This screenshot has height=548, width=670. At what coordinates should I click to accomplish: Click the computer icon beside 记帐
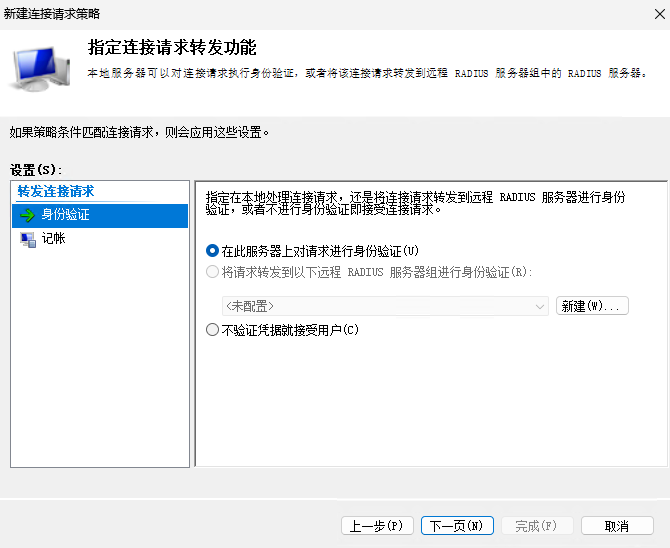[28, 239]
